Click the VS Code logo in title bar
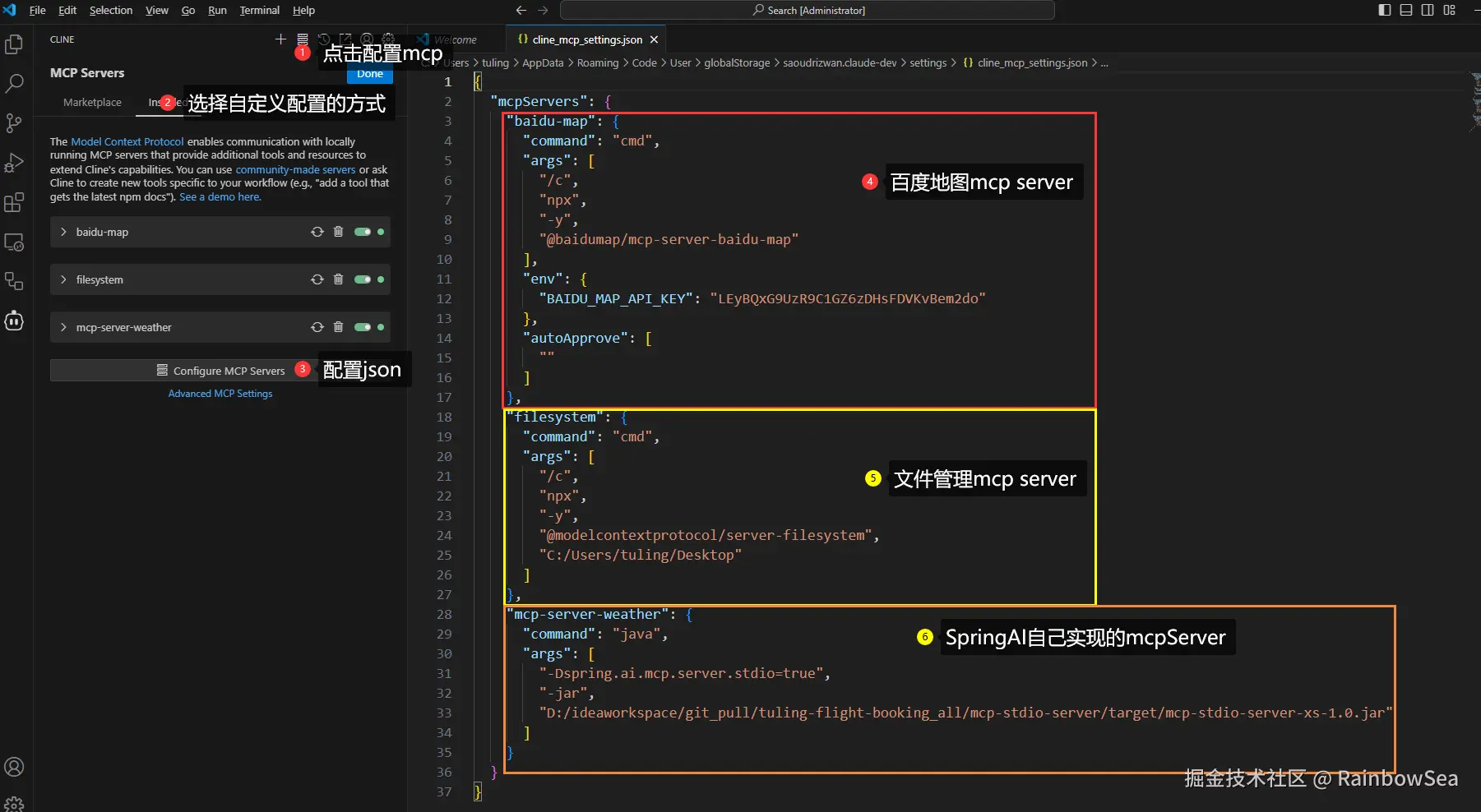Viewport: 1481px width, 812px height. click(10, 10)
